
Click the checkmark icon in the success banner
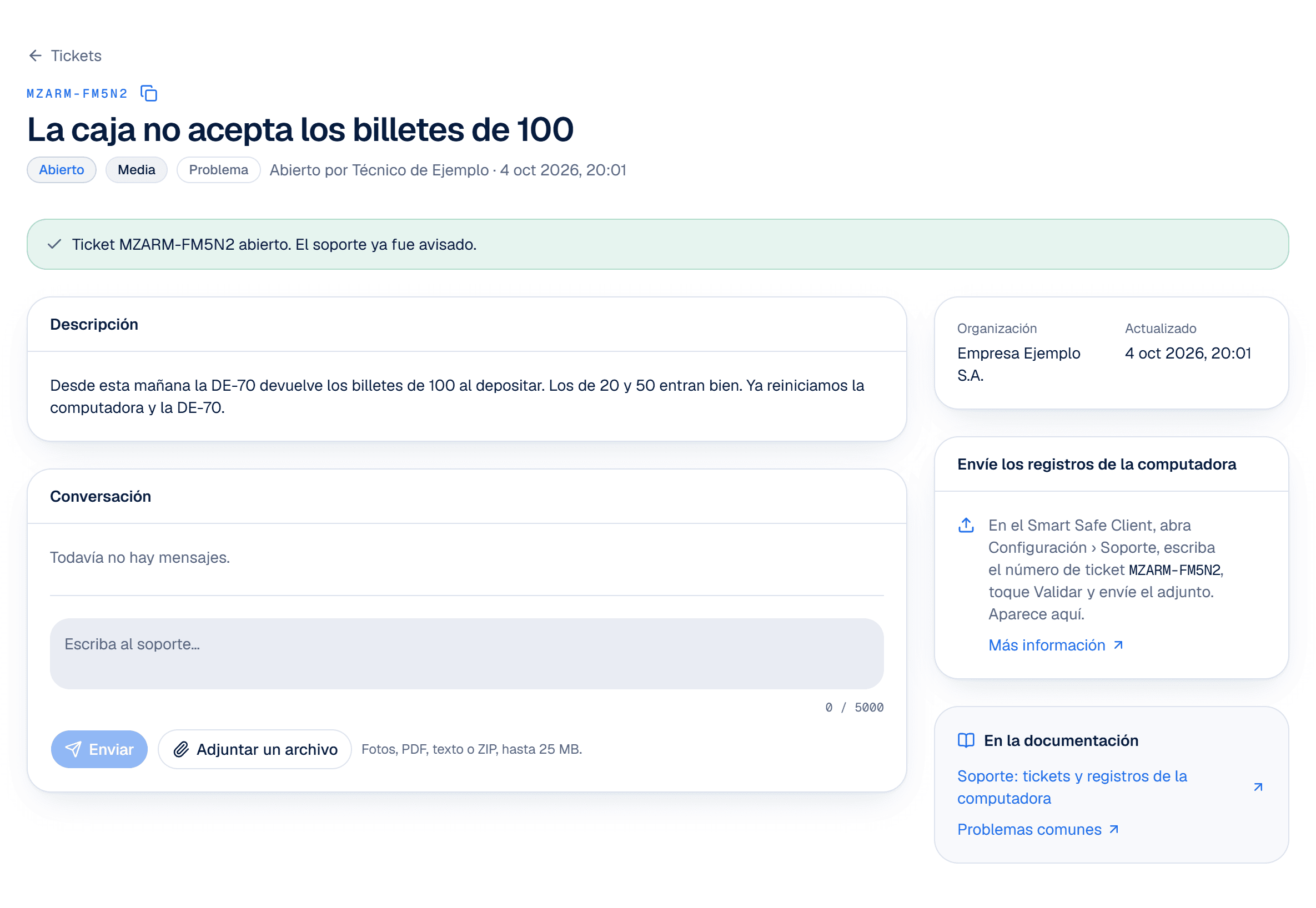click(54, 245)
